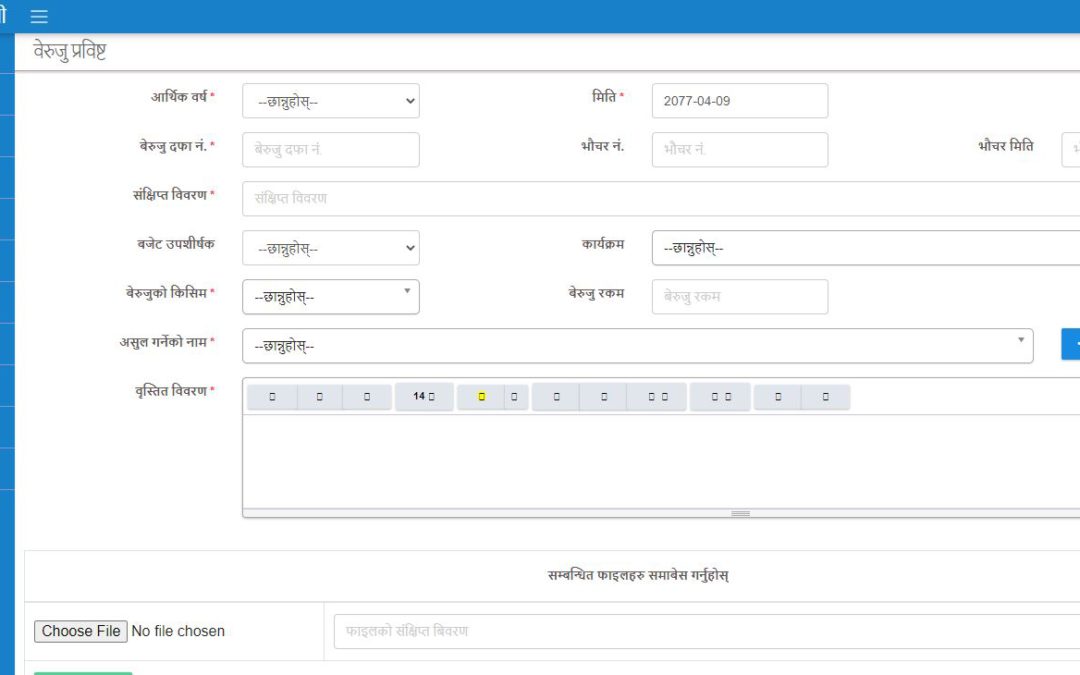
Task: Click the मिति date field showing 2077-04-09
Action: 738,100
